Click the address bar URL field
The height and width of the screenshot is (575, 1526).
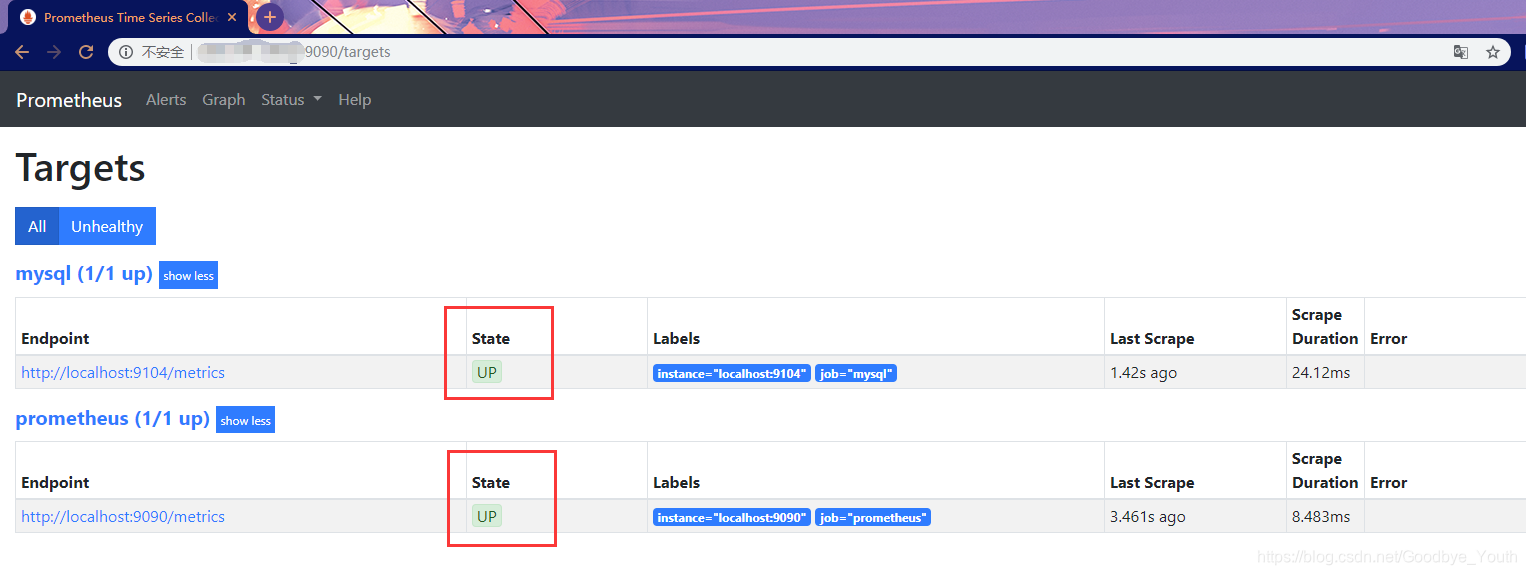click(810, 52)
